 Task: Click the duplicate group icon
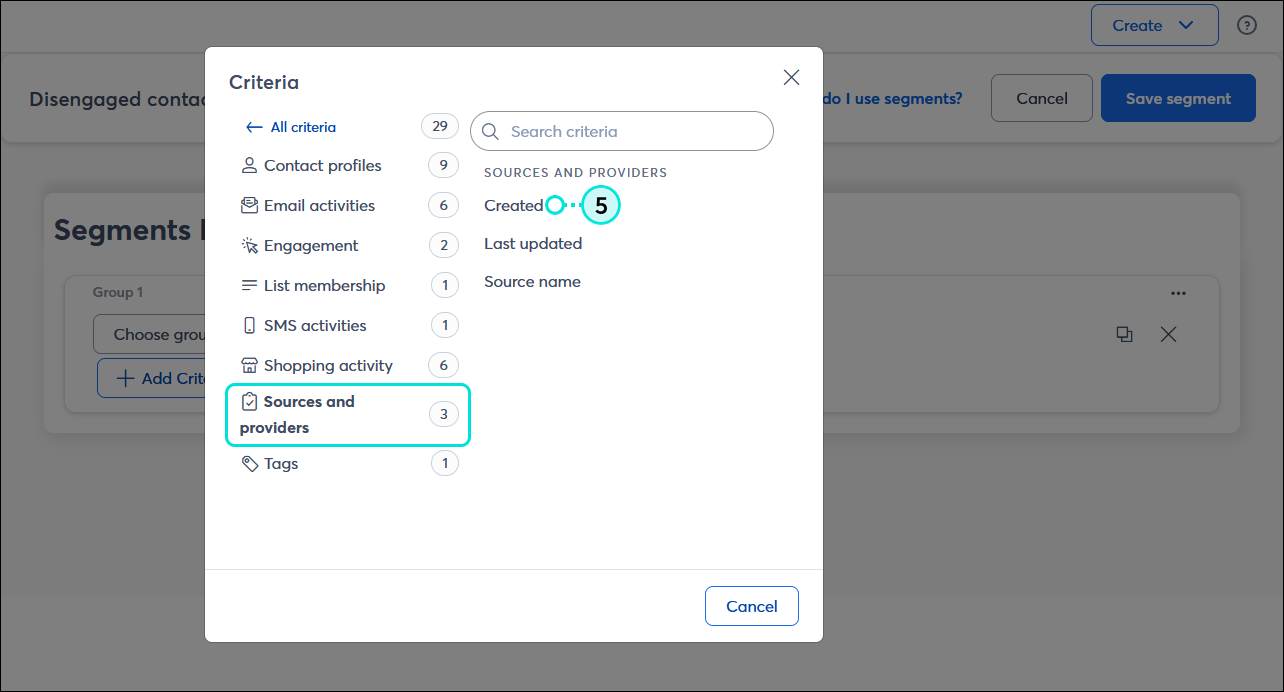[x=1124, y=335]
